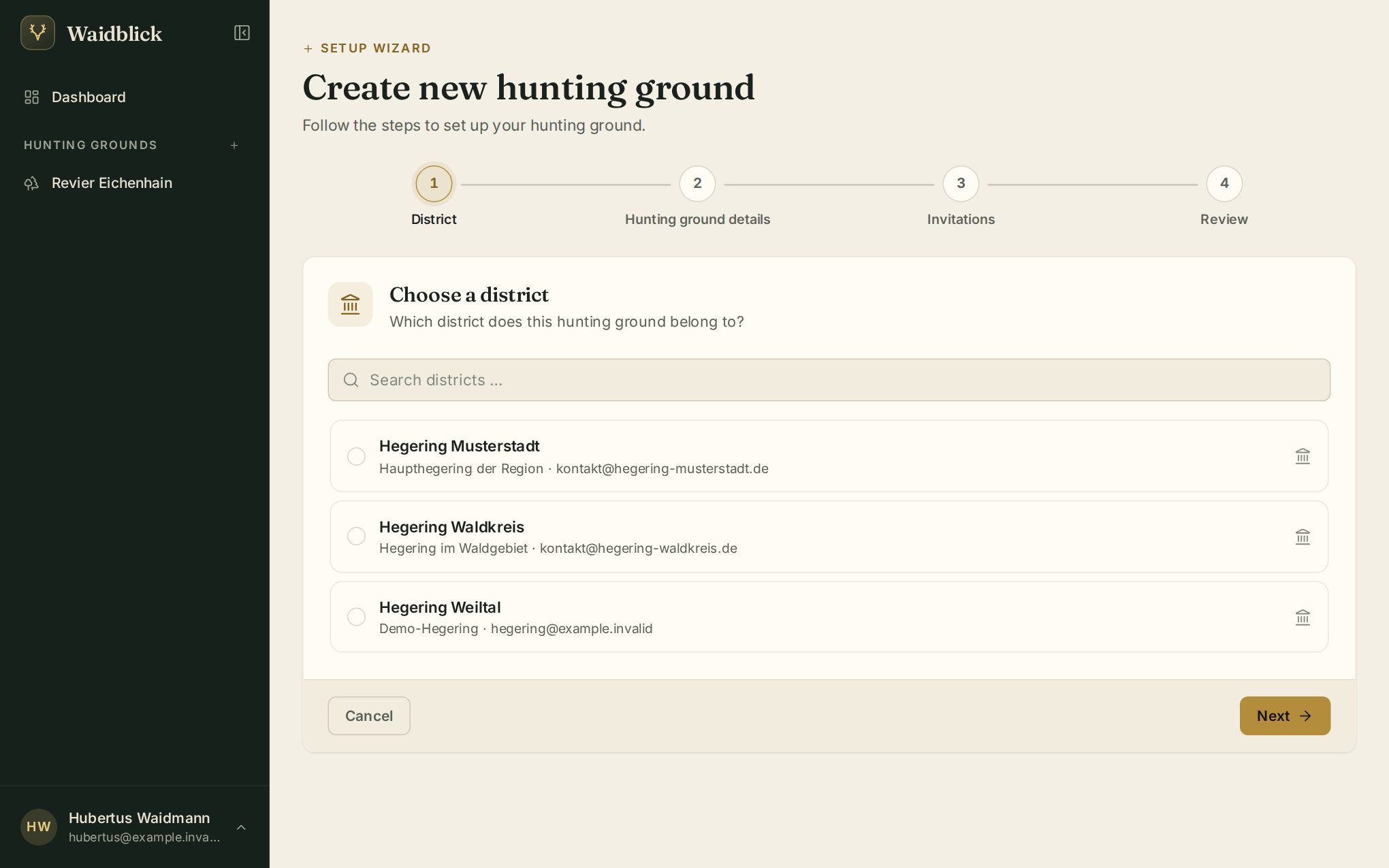The width and height of the screenshot is (1389, 868).
Task: Click the Hubertus Waidmann user name
Action: 139,818
